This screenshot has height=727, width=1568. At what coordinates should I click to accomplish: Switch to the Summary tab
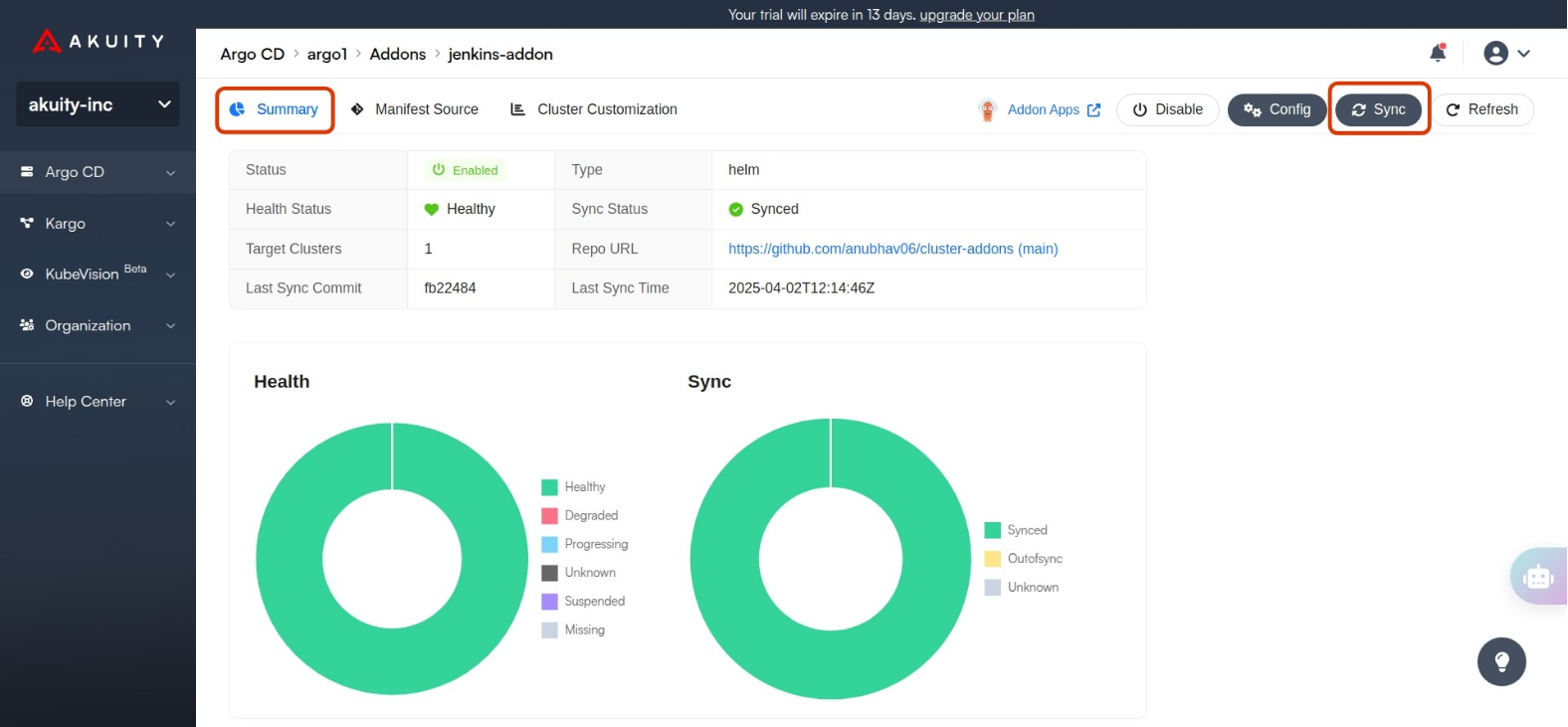point(275,109)
